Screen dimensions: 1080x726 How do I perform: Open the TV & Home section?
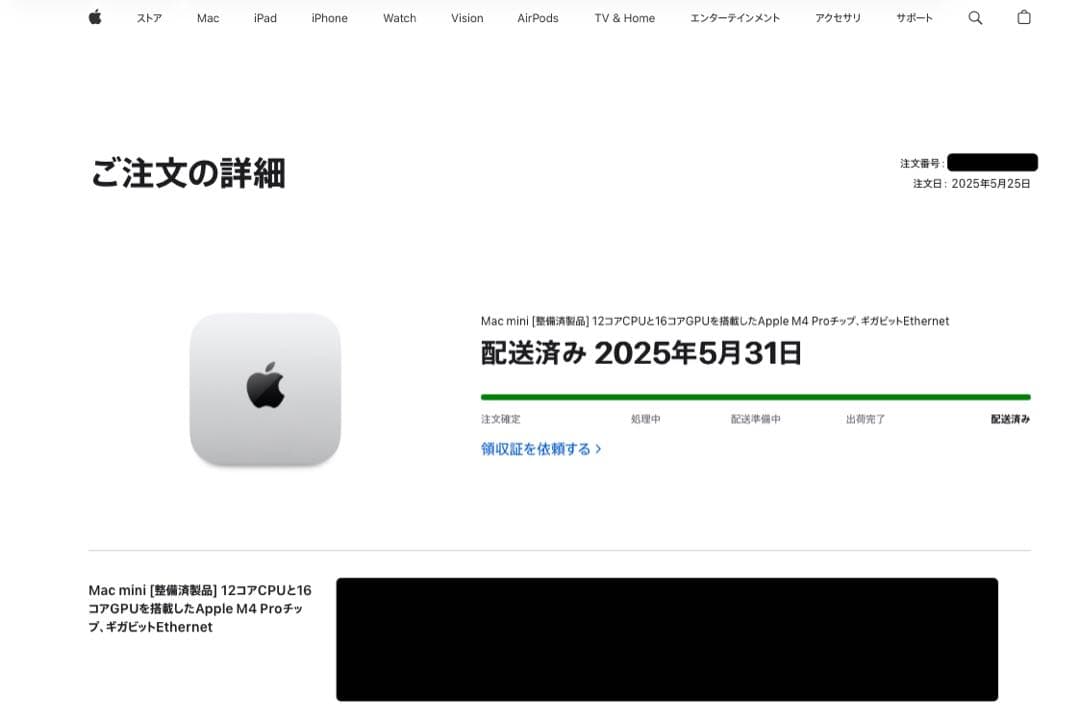coord(624,17)
